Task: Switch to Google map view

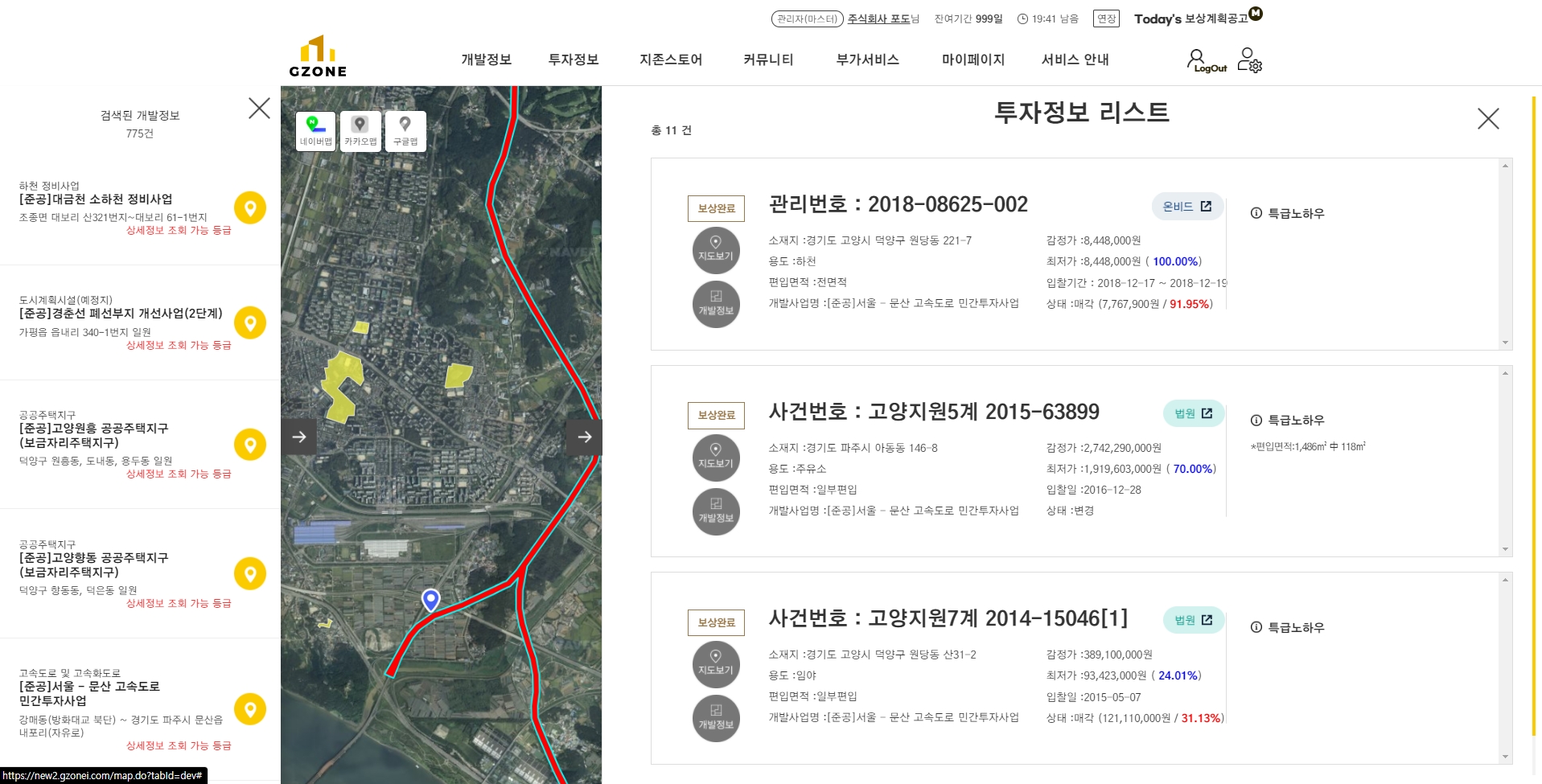Action: point(405,130)
